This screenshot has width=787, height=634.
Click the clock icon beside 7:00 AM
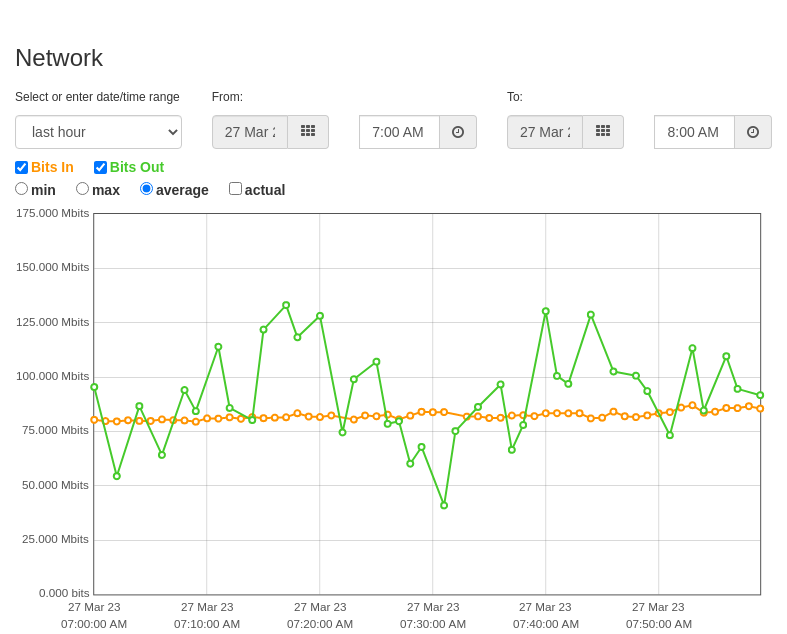point(458,132)
